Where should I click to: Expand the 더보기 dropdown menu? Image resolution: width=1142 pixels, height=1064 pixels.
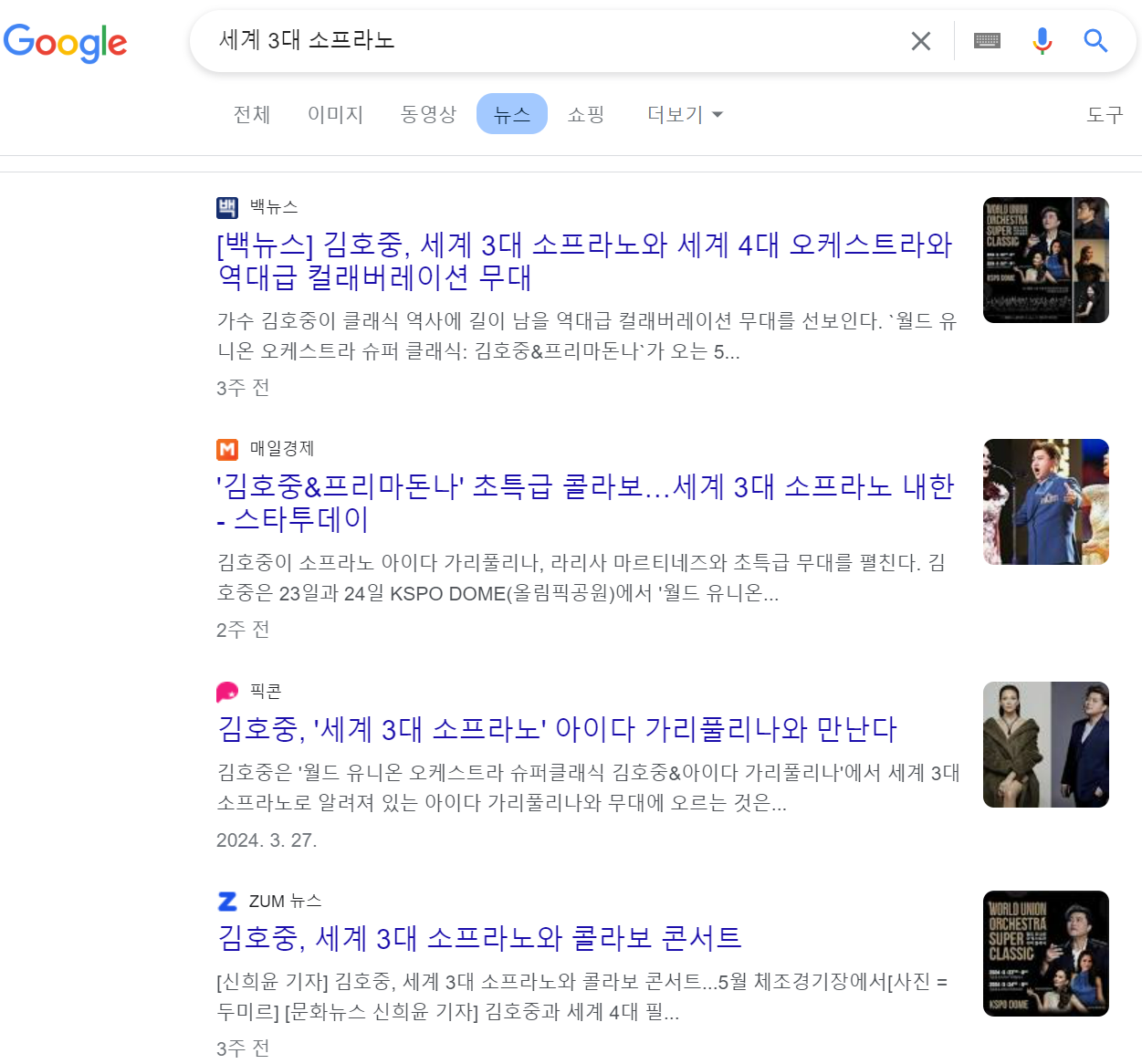coord(685,114)
